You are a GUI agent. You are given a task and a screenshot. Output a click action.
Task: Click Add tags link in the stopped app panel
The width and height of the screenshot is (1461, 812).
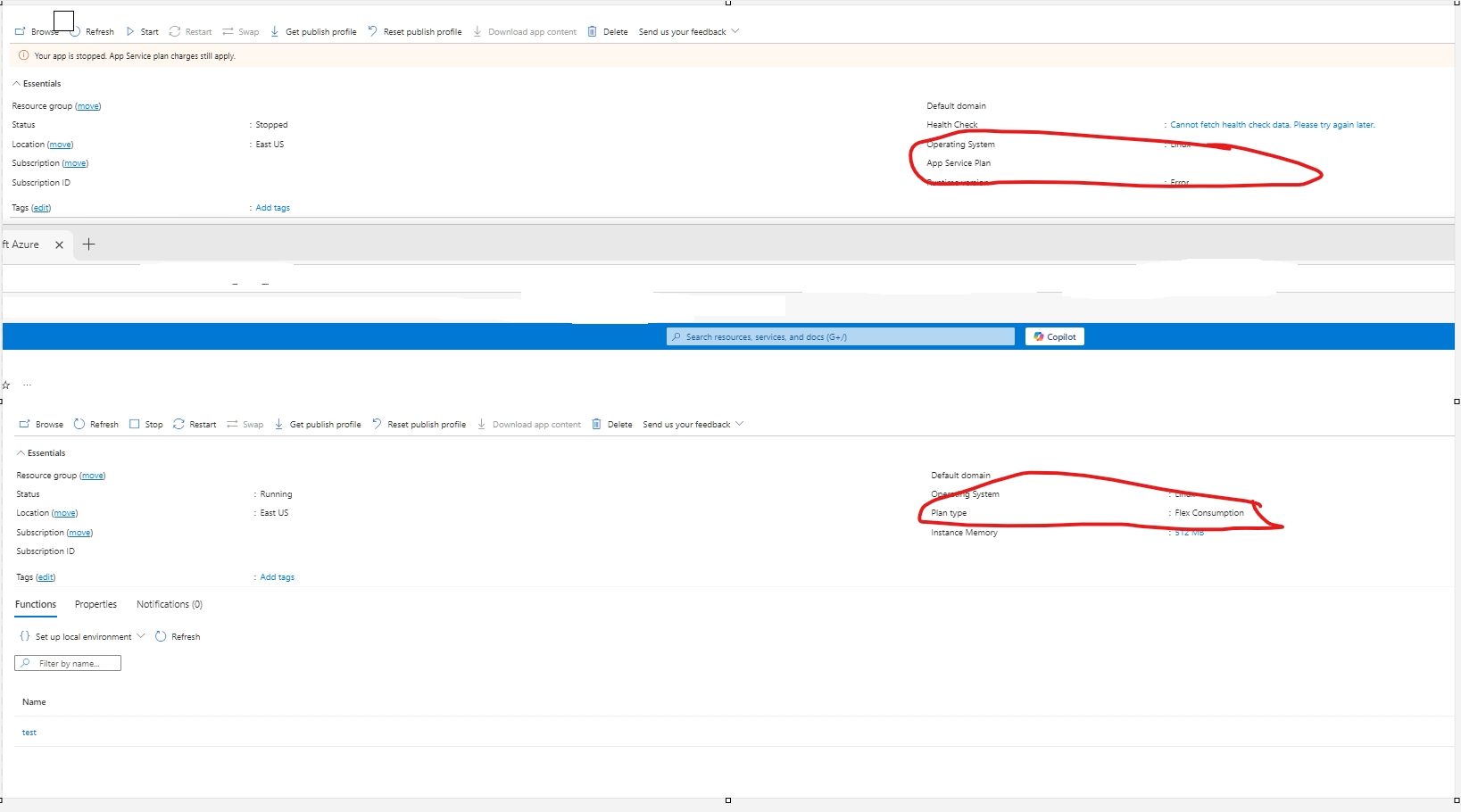pyautogui.click(x=273, y=208)
